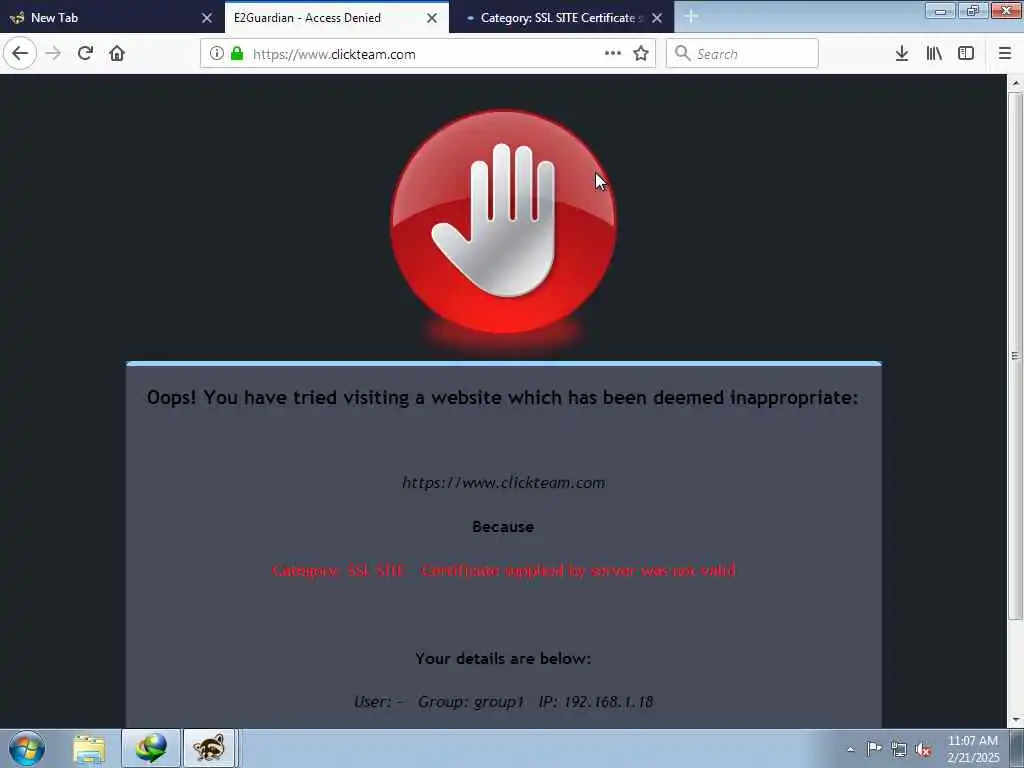Click the muted volume tray icon
The width and height of the screenshot is (1024, 768).
(923, 749)
